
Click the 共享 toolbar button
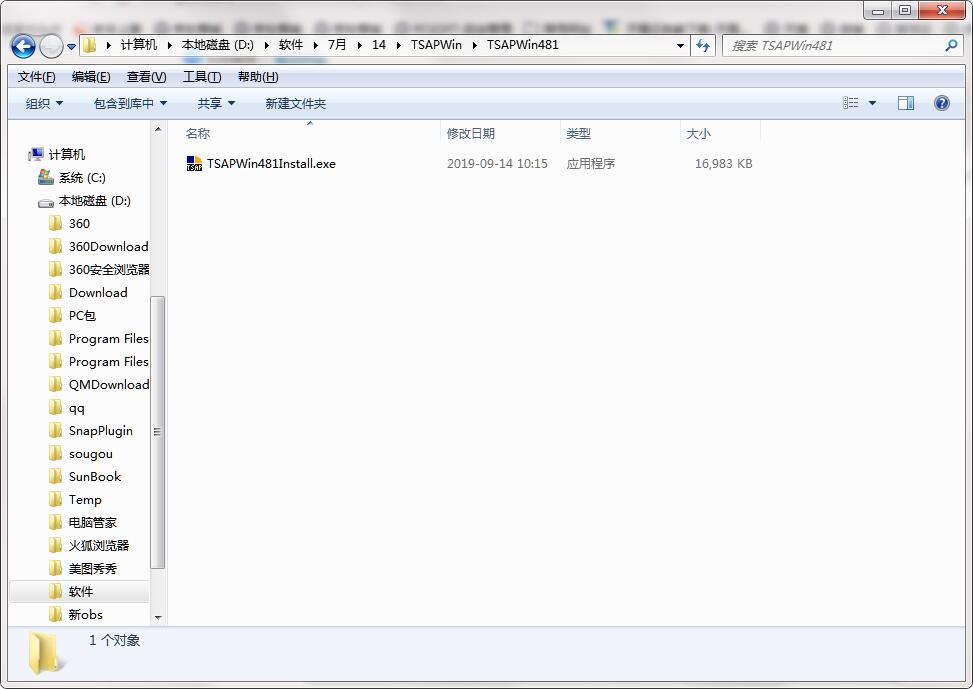click(x=216, y=103)
